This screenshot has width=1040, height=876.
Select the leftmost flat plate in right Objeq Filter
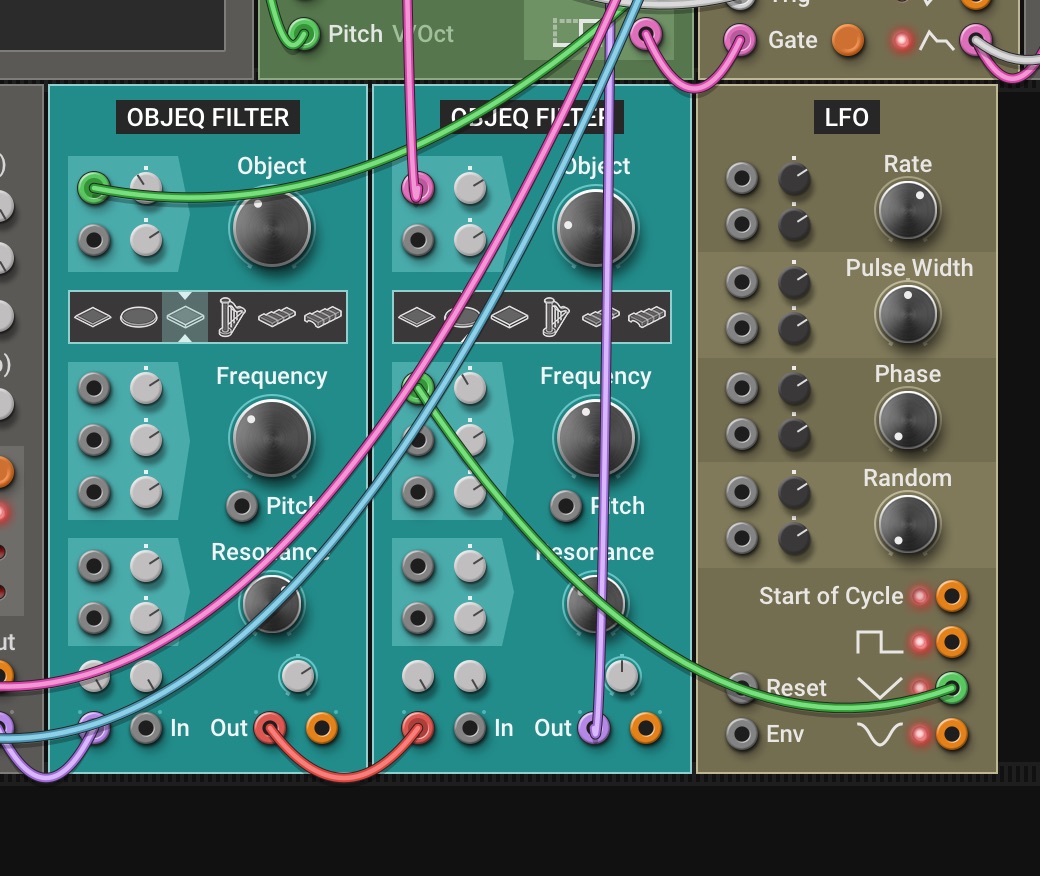click(417, 318)
